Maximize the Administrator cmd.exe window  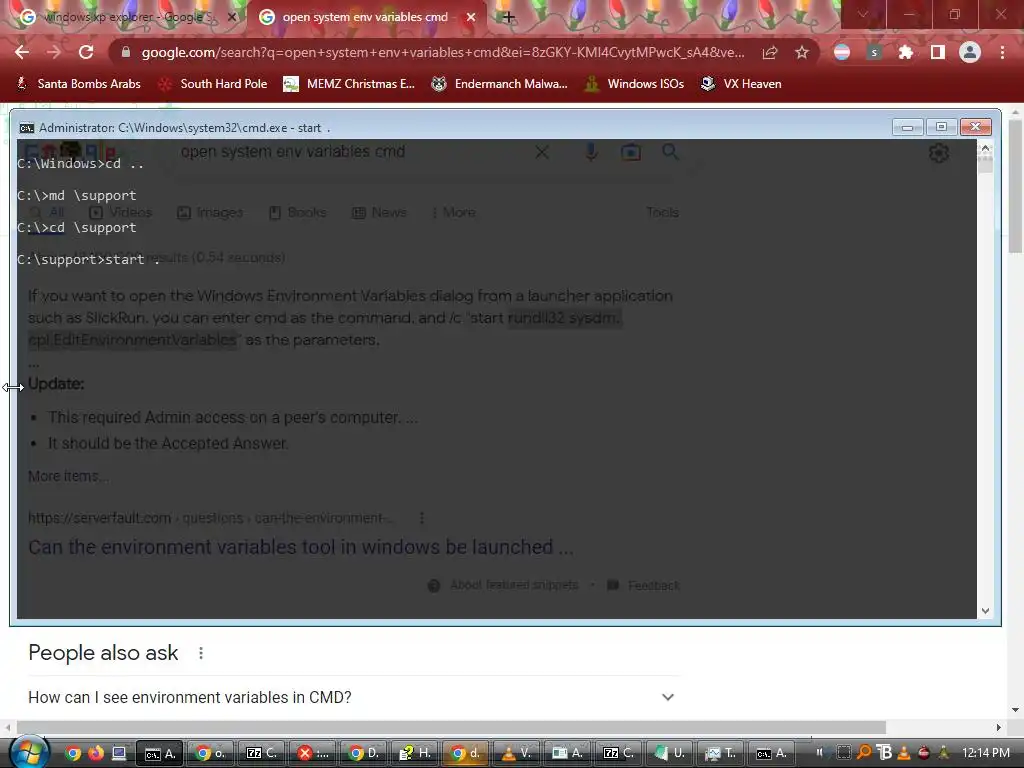[x=941, y=127]
